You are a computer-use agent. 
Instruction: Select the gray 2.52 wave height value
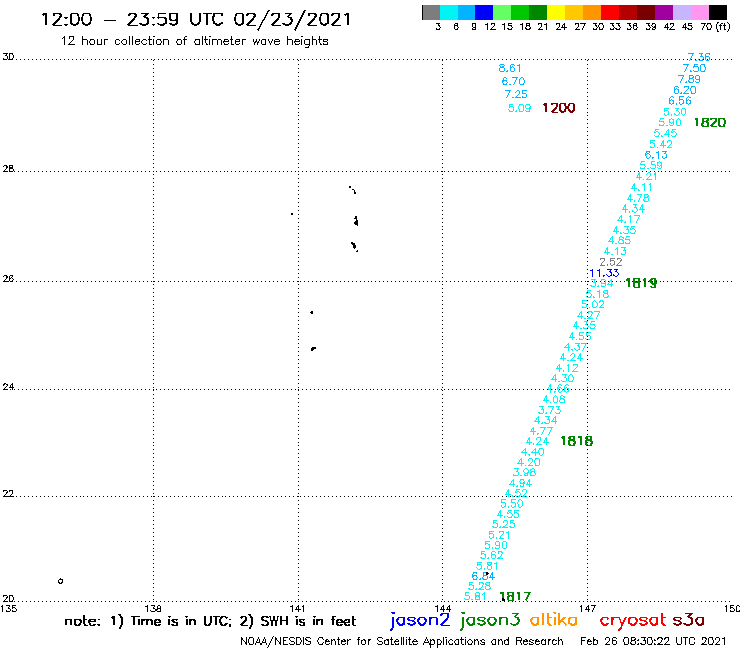611,262
